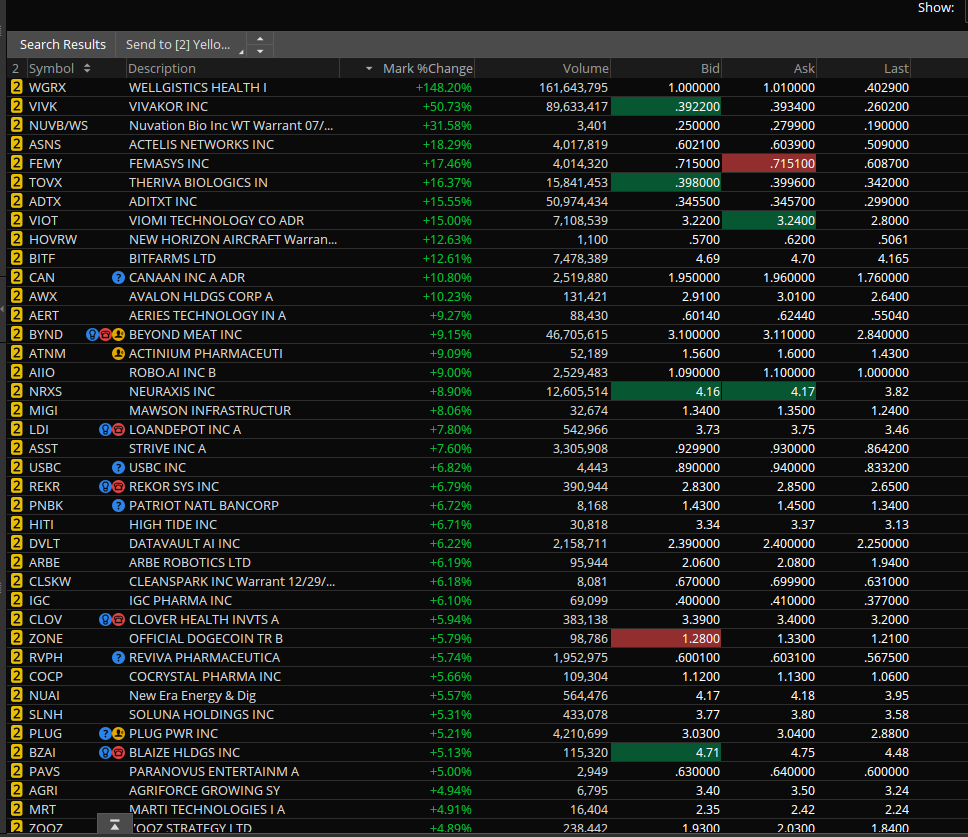Sort by the Description column header

coord(162,69)
